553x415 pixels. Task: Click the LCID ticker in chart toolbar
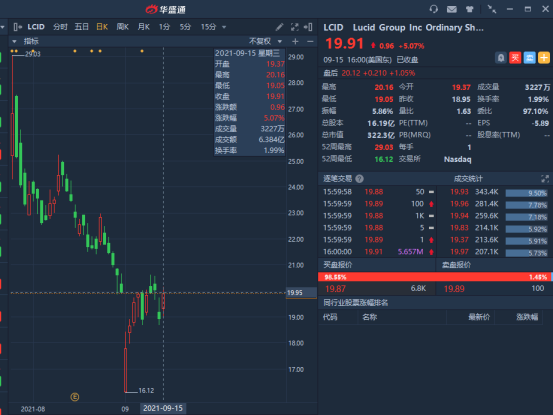(x=36, y=27)
